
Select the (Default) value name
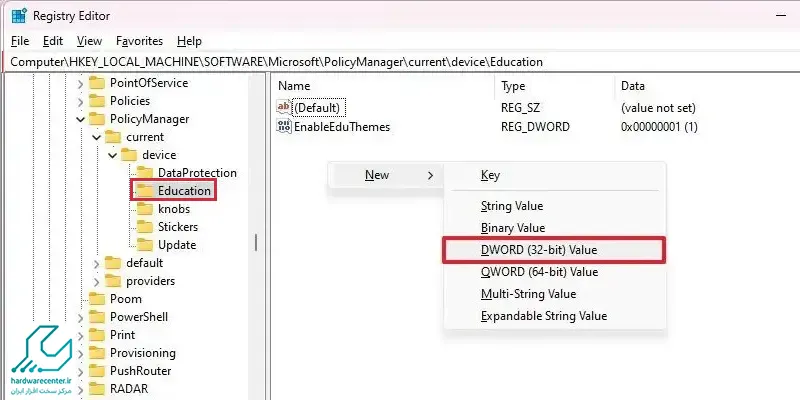[x=317, y=108]
